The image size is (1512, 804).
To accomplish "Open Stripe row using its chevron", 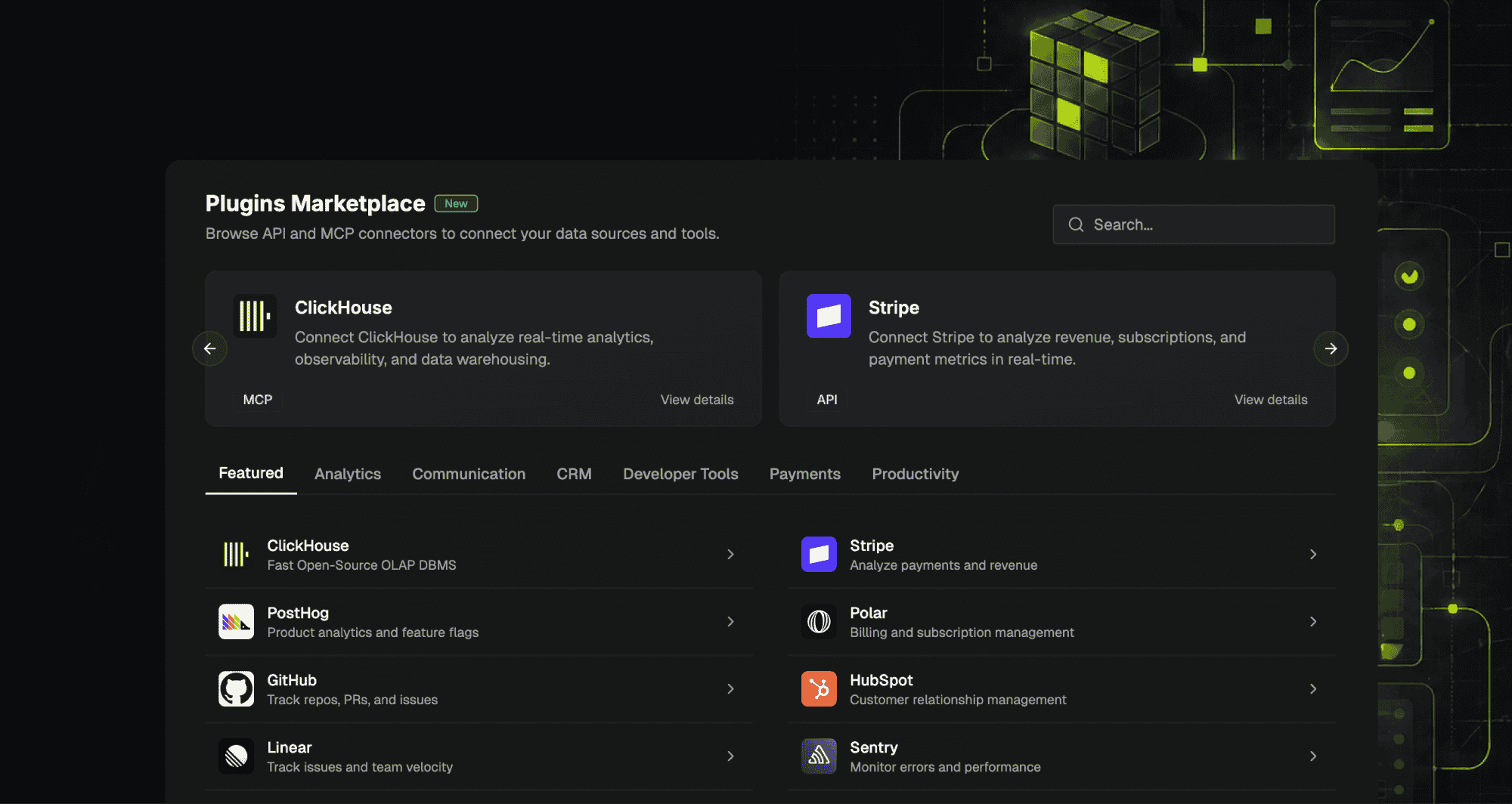I will click(1313, 554).
